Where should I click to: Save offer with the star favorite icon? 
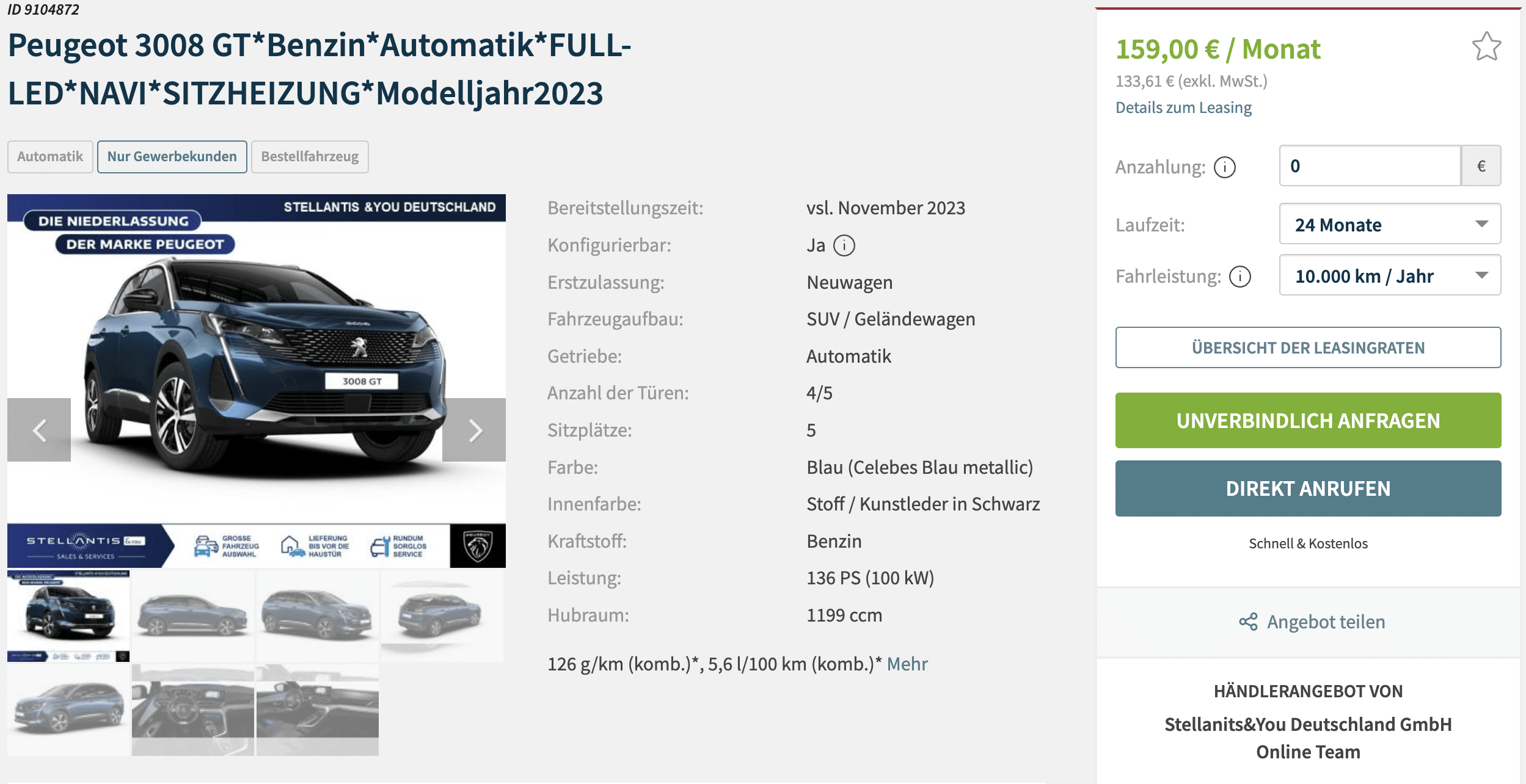point(1486,46)
